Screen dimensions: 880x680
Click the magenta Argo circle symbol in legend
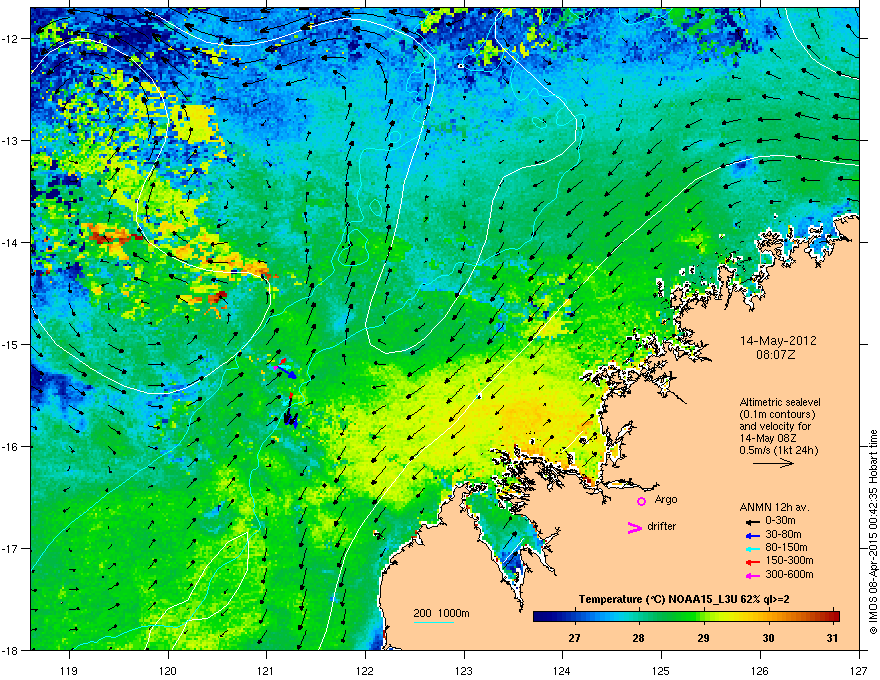[x=641, y=501]
